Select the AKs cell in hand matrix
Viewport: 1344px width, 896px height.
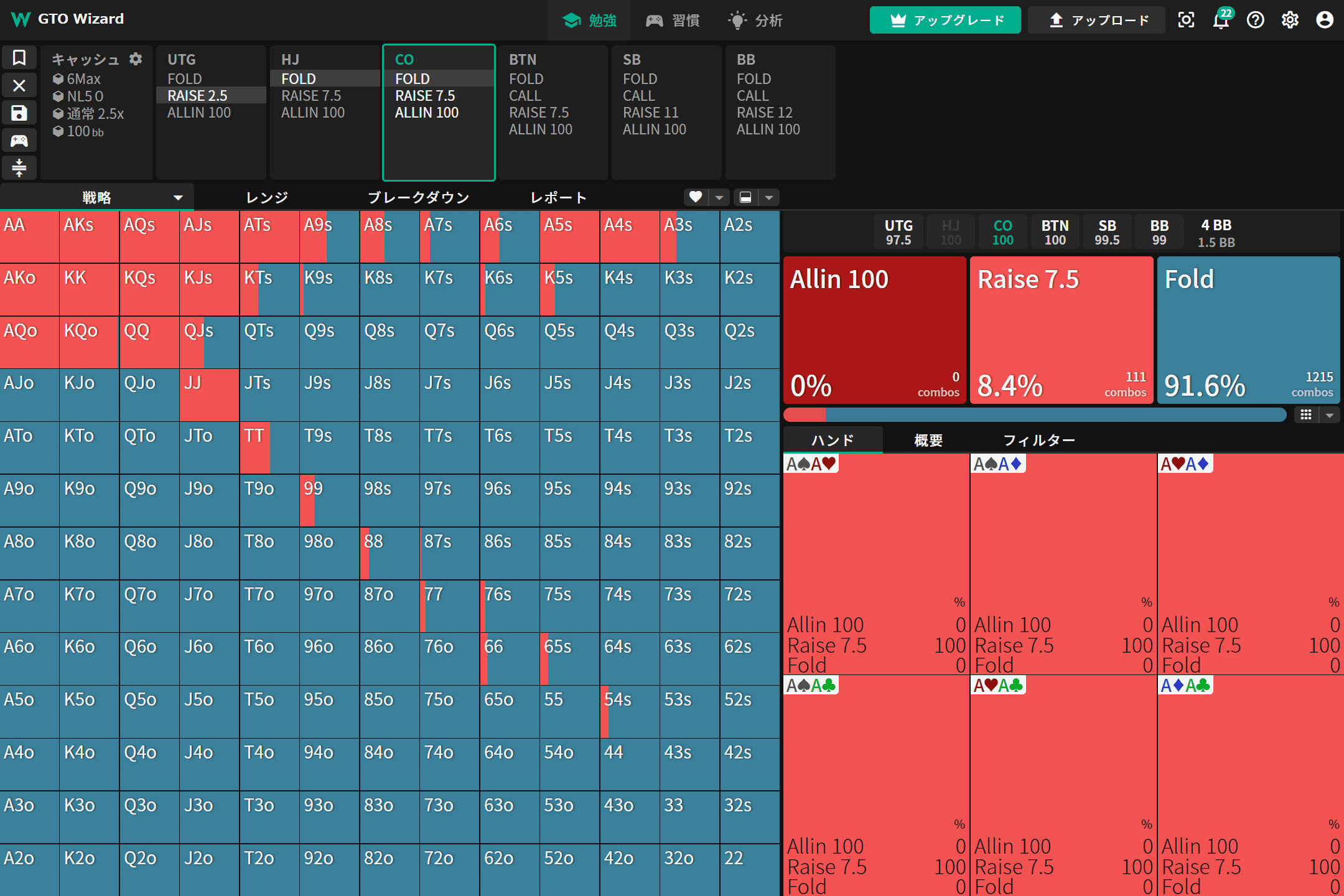[x=89, y=236]
